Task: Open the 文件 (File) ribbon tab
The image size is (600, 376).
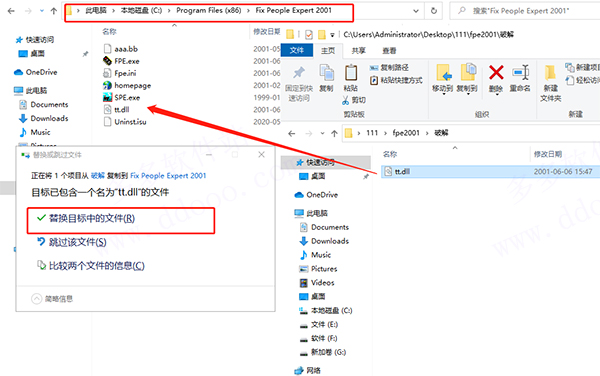Action: pos(297,50)
